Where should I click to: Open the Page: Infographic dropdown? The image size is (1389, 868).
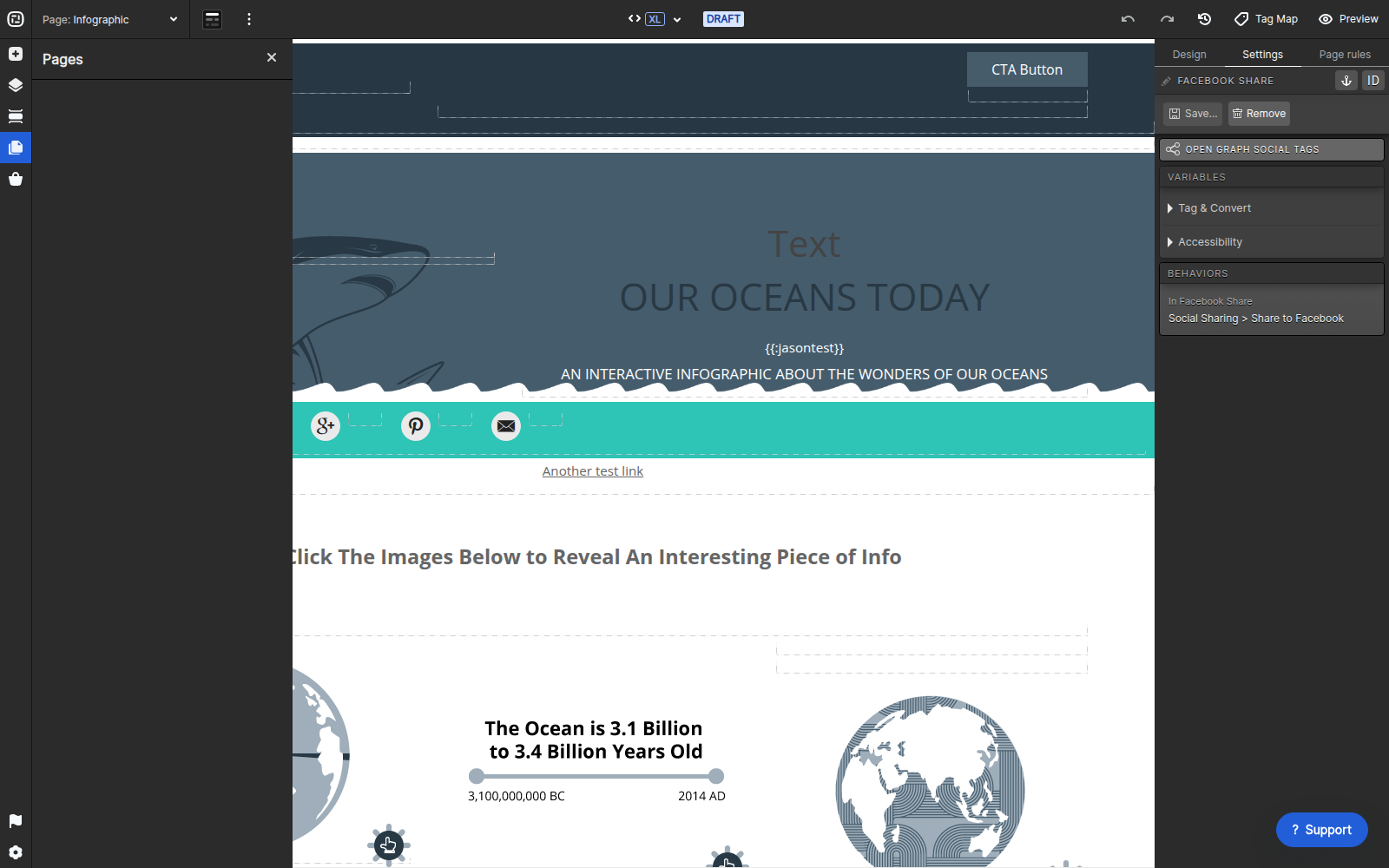pyautogui.click(x=109, y=19)
